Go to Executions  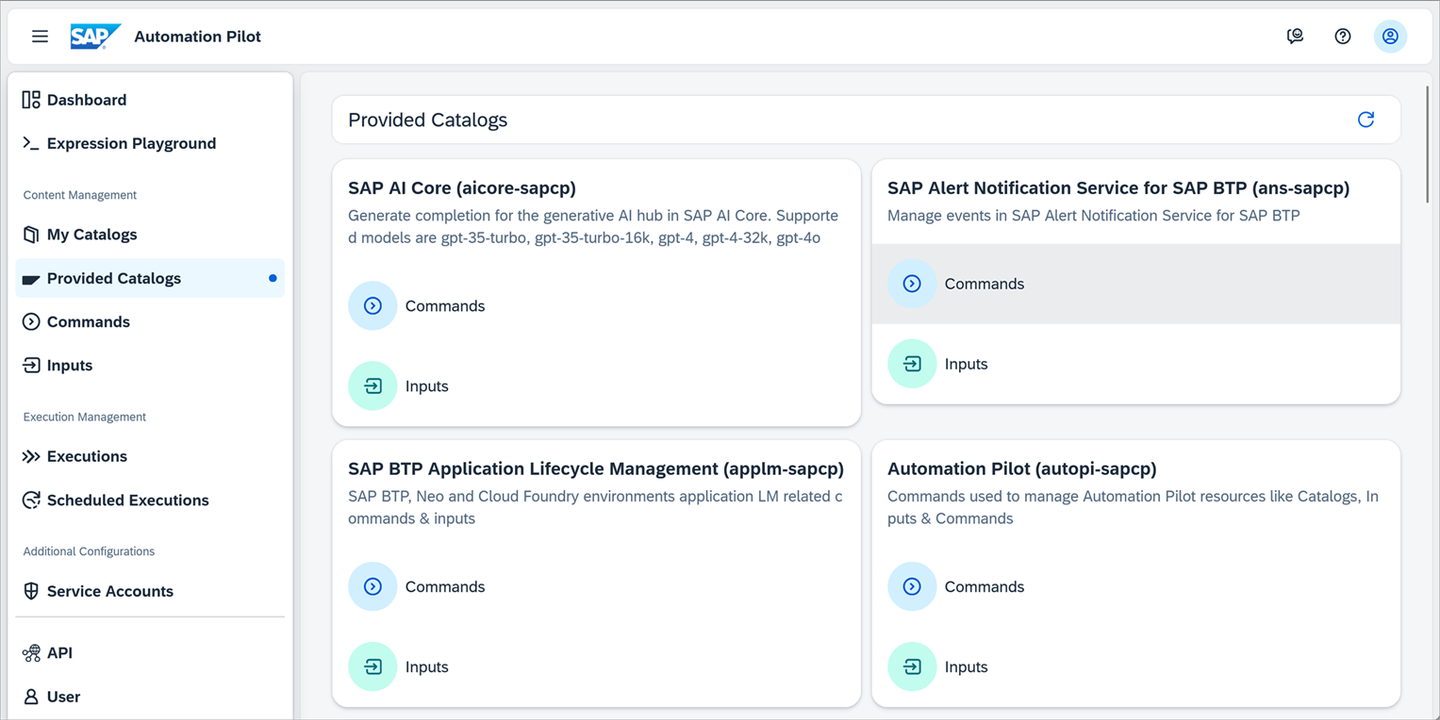tap(150, 456)
